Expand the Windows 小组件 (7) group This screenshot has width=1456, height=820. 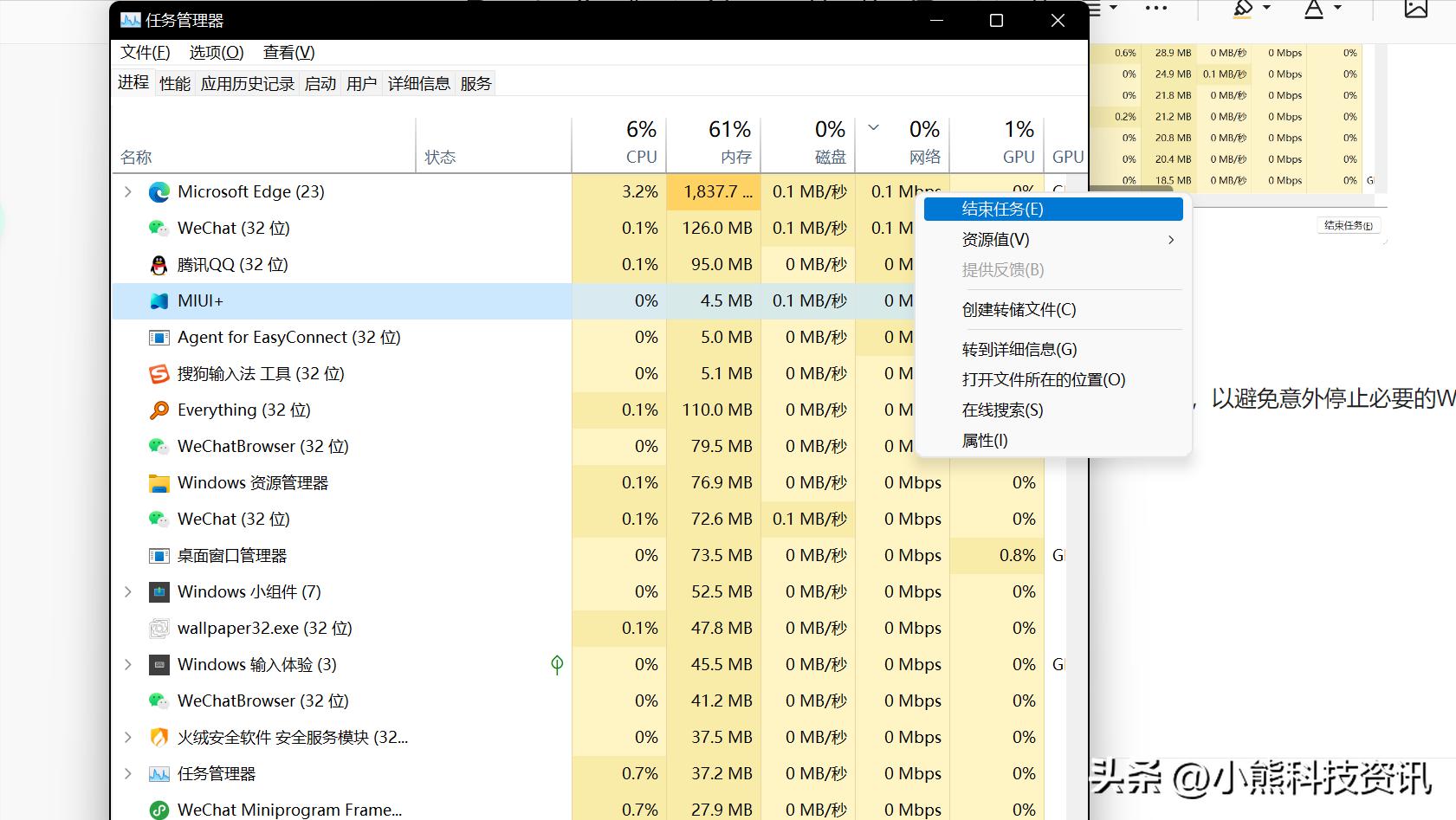tap(127, 591)
